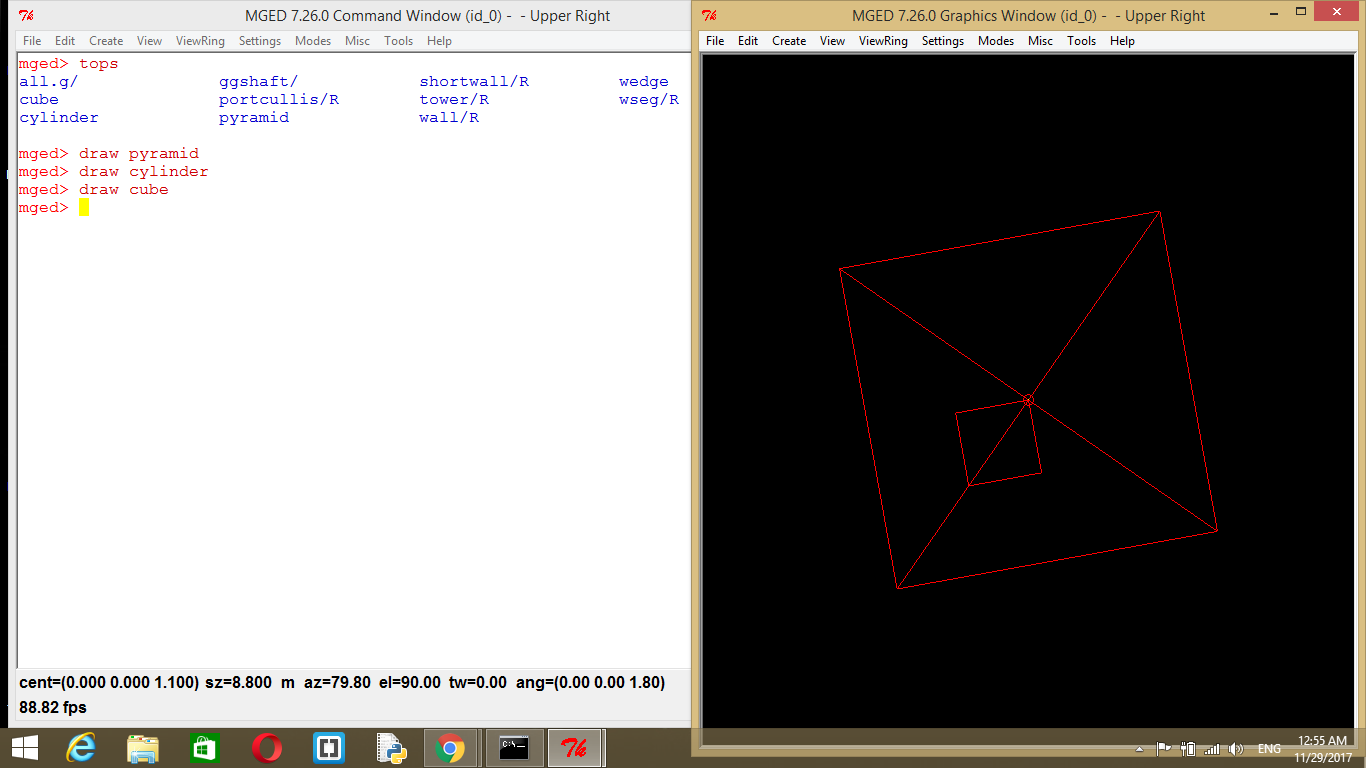Open the Help menu in the Command Window
Viewport: 1366px width, 768px height.
pyautogui.click(x=439, y=41)
